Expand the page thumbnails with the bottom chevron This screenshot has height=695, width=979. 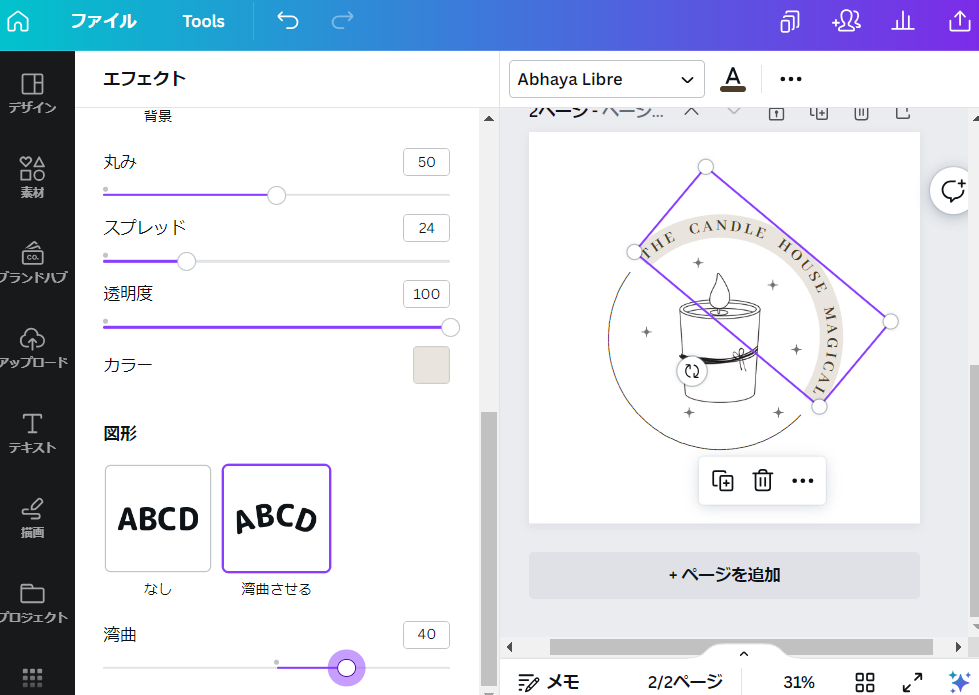click(744, 654)
